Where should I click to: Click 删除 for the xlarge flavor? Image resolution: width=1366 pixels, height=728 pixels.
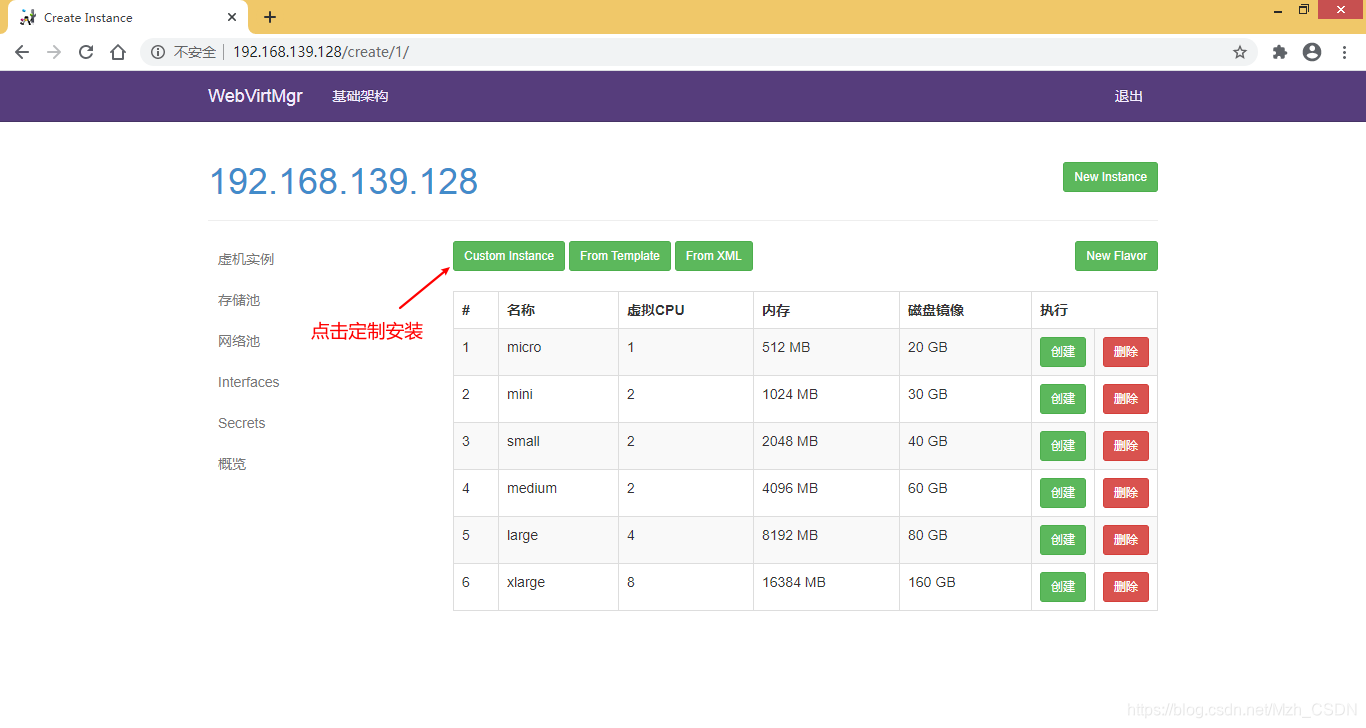coord(1126,587)
